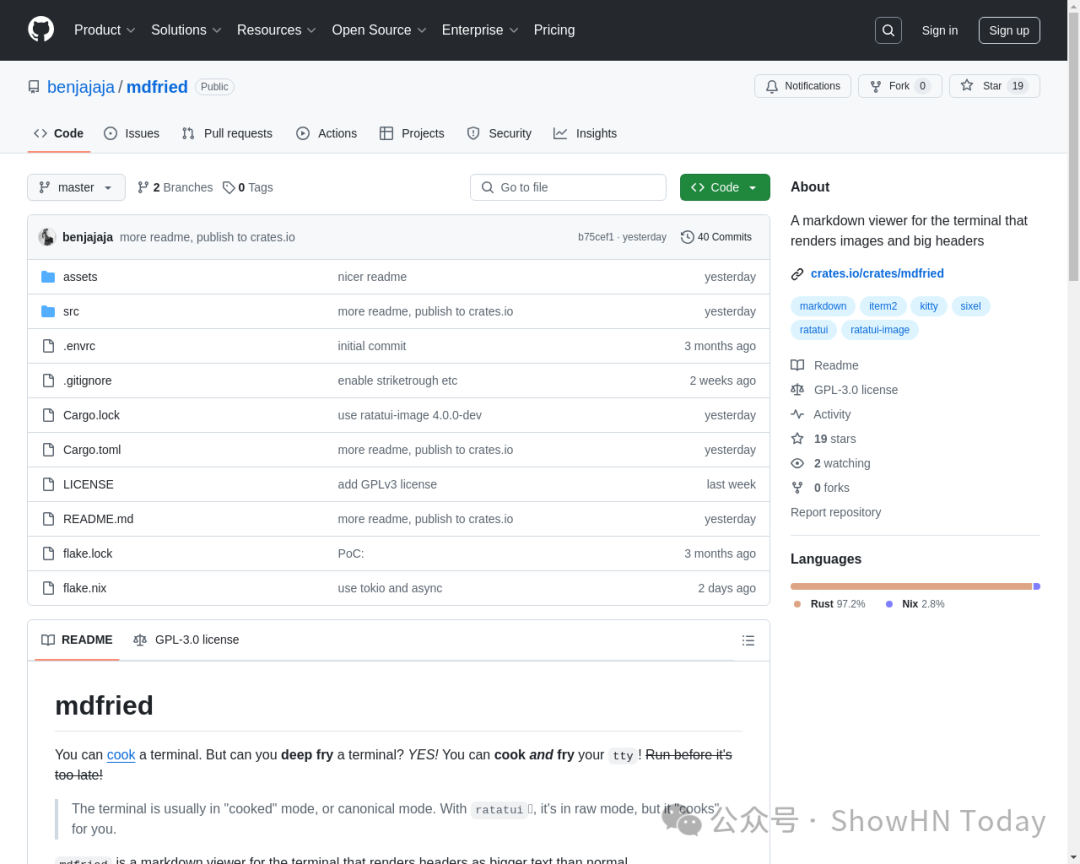This screenshot has width=1080, height=864.
Task: Click the ratatui-image topic tag
Action: click(x=880, y=330)
